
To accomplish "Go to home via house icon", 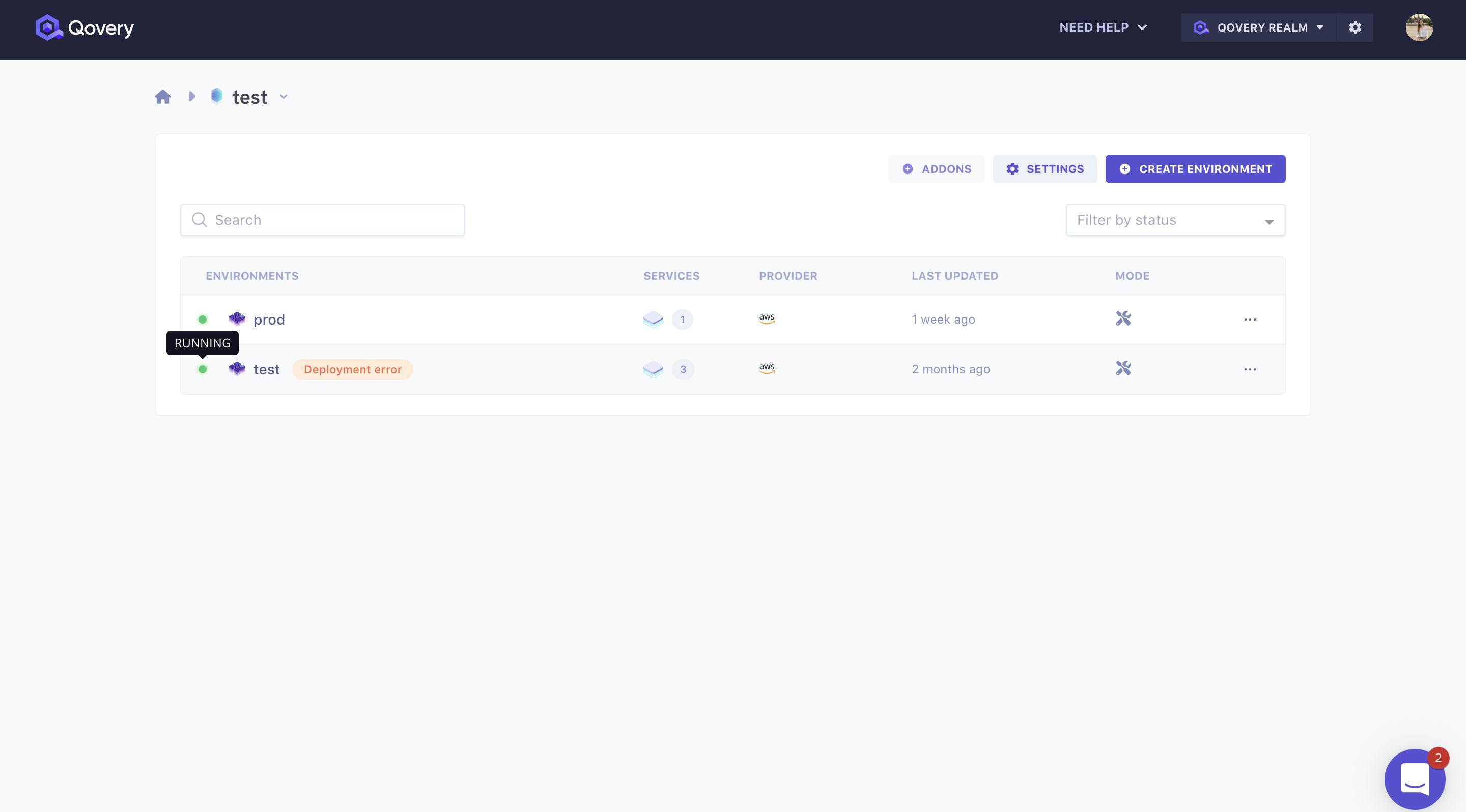I will click(x=163, y=97).
